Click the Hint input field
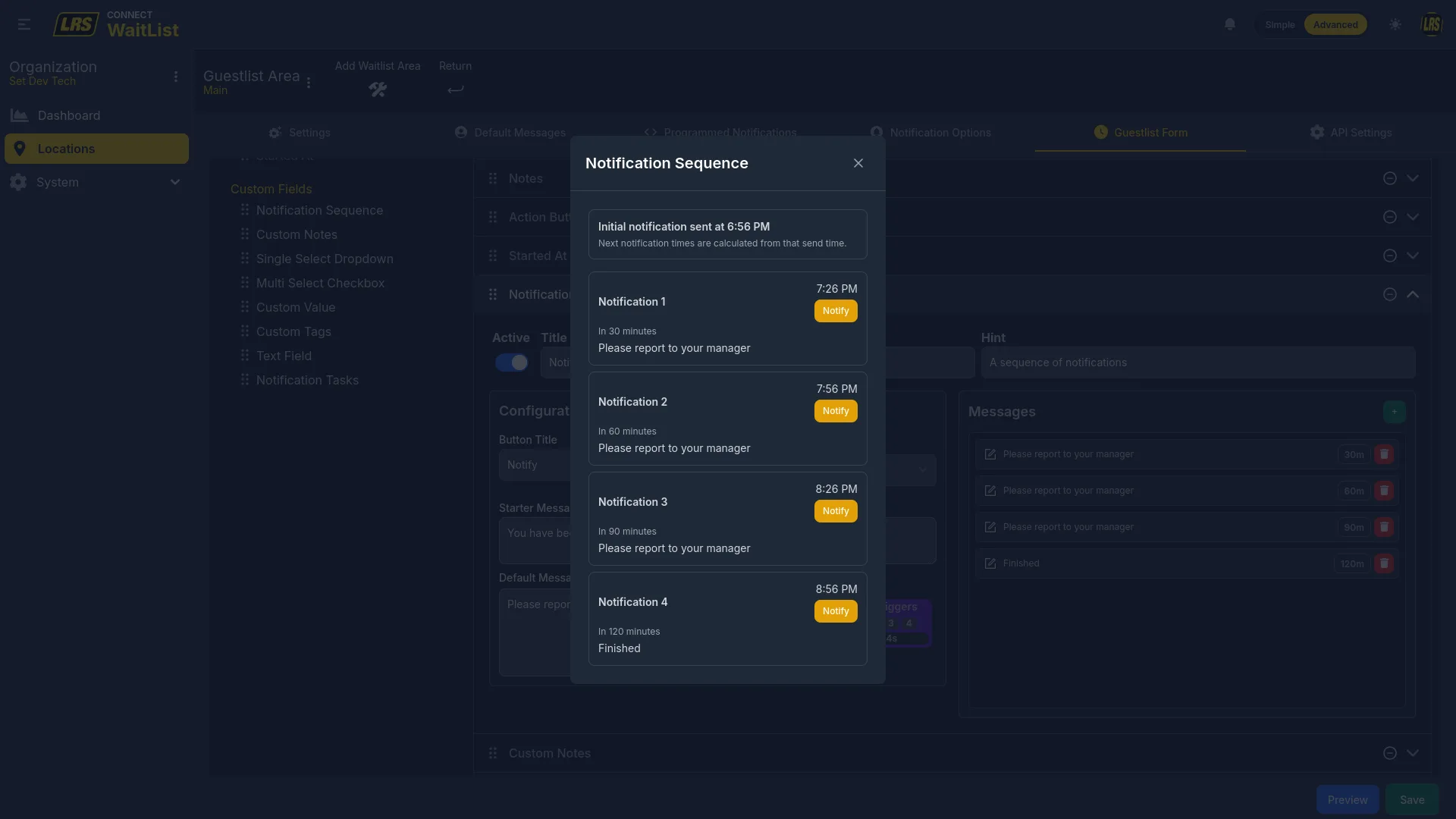Screen dimensions: 1456x819 [1198, 362]
